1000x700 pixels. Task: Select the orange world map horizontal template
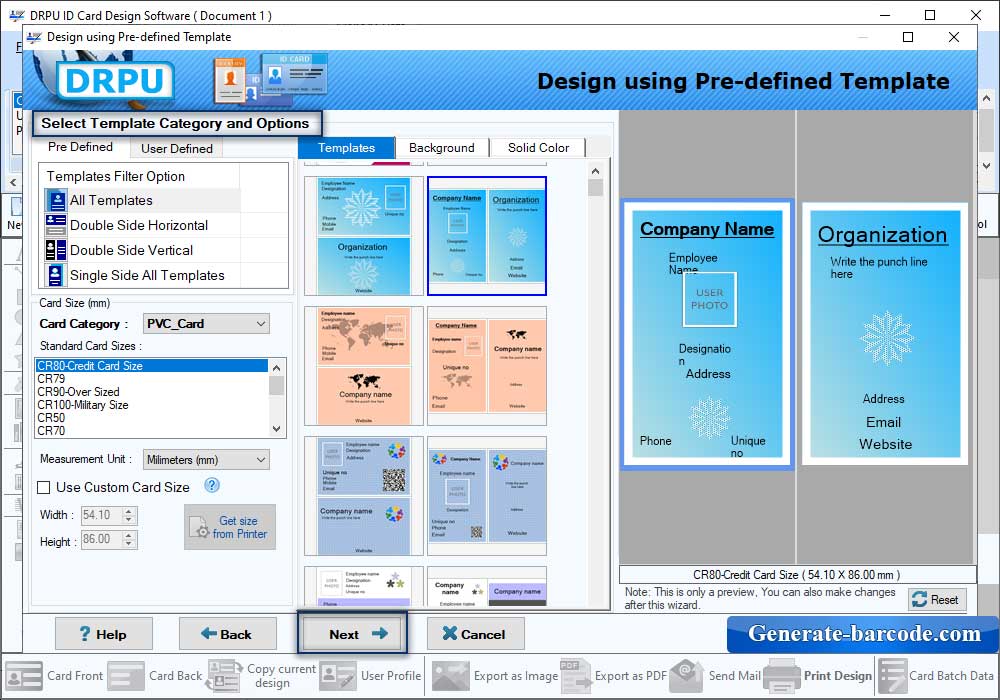point(364,366)
